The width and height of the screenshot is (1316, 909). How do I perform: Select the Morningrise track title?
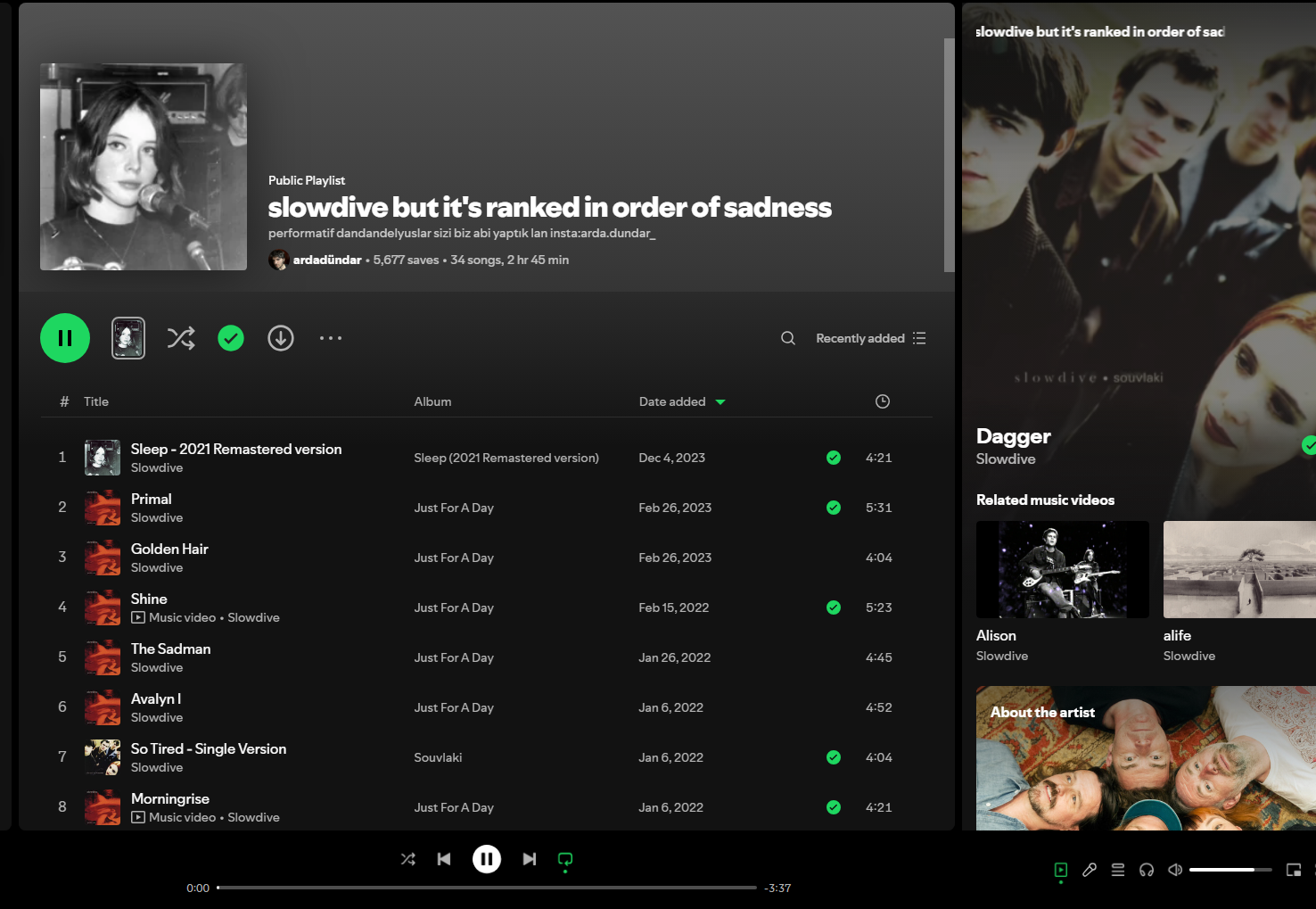170,798
